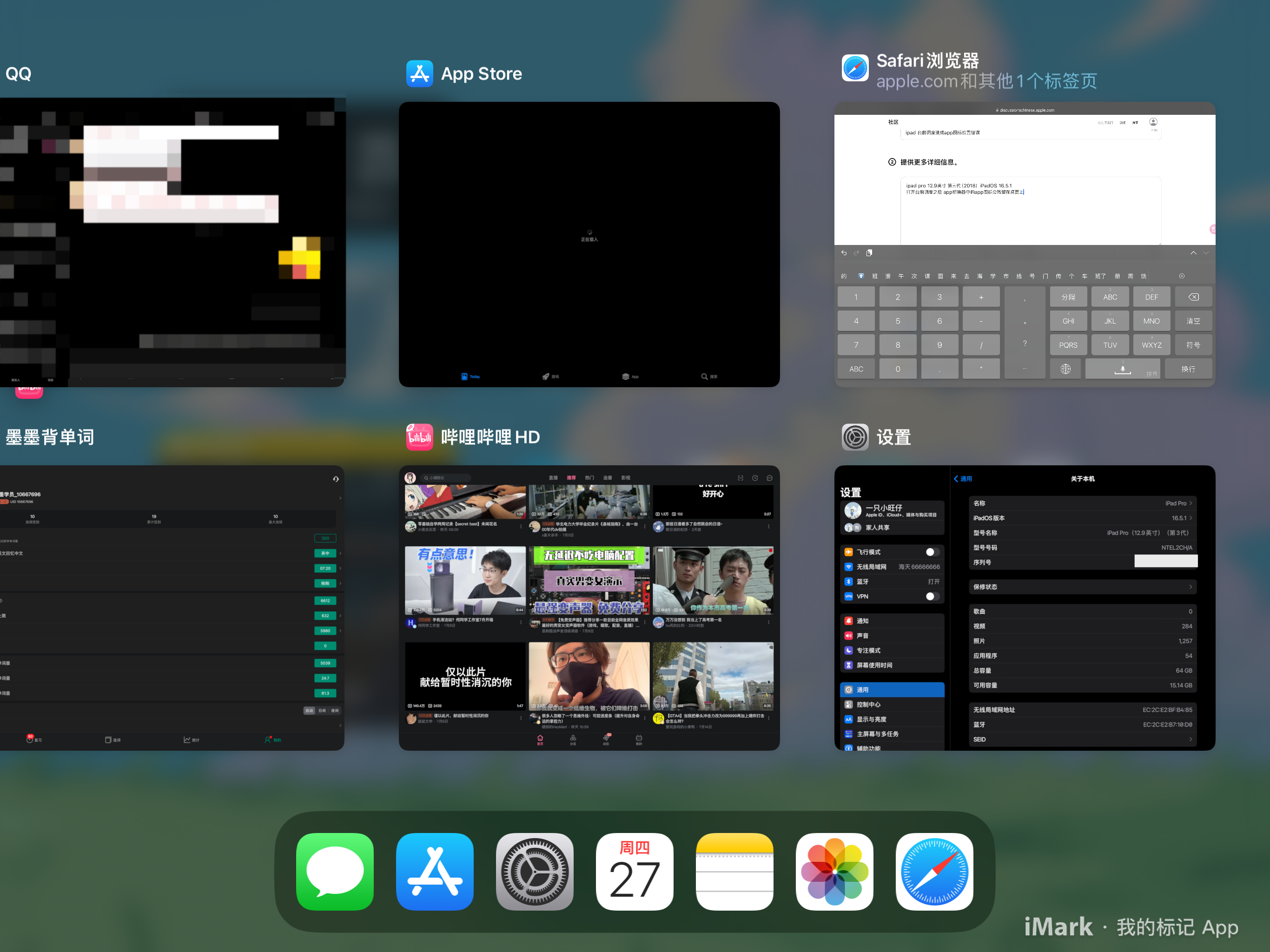Expand SEID row in About page
The image size is (1270, 952).
[1190, 740]
